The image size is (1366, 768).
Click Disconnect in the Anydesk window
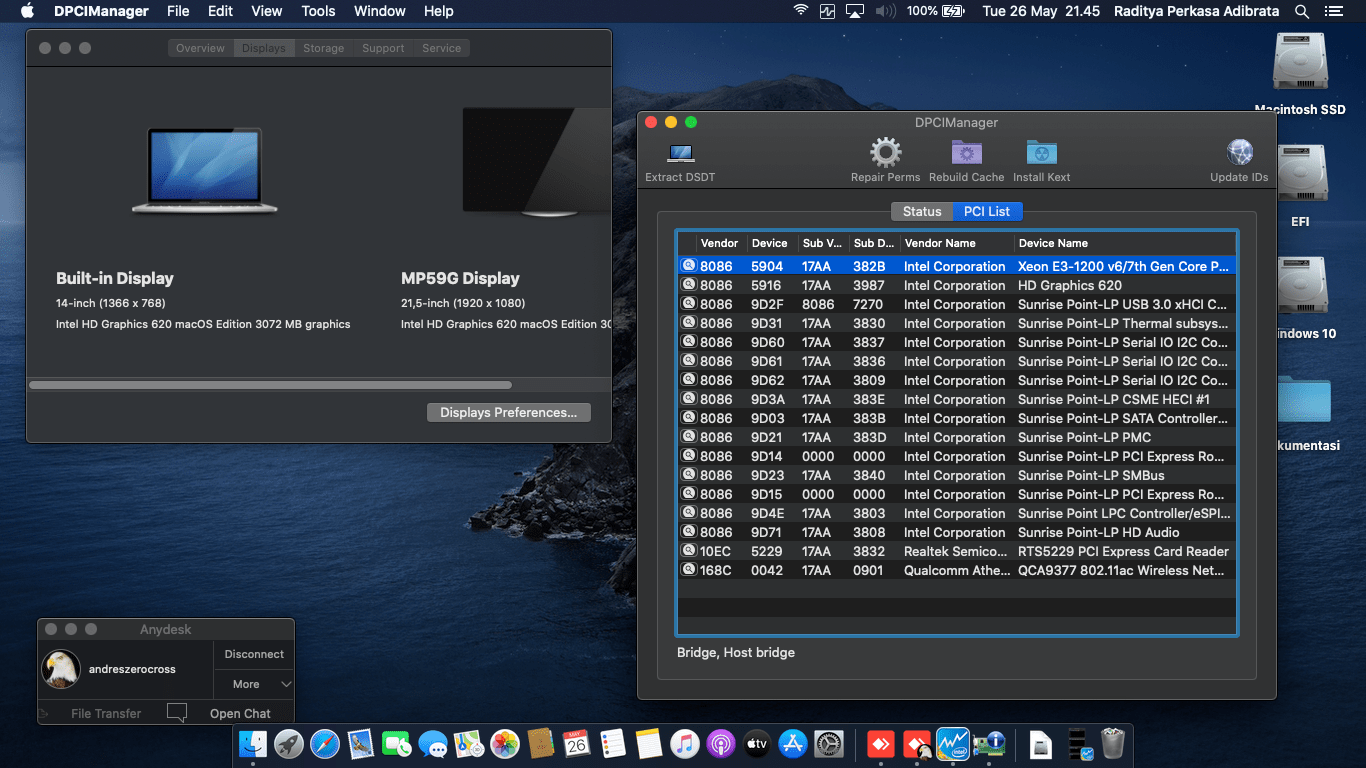click(254, 654)
